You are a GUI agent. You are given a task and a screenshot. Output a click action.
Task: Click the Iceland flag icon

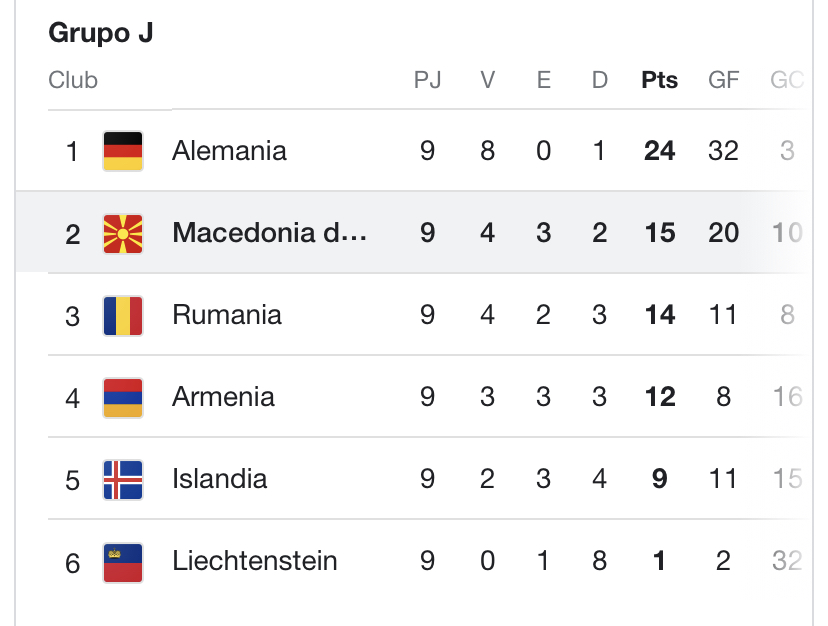pyautogui.click(x=123, y=479)
